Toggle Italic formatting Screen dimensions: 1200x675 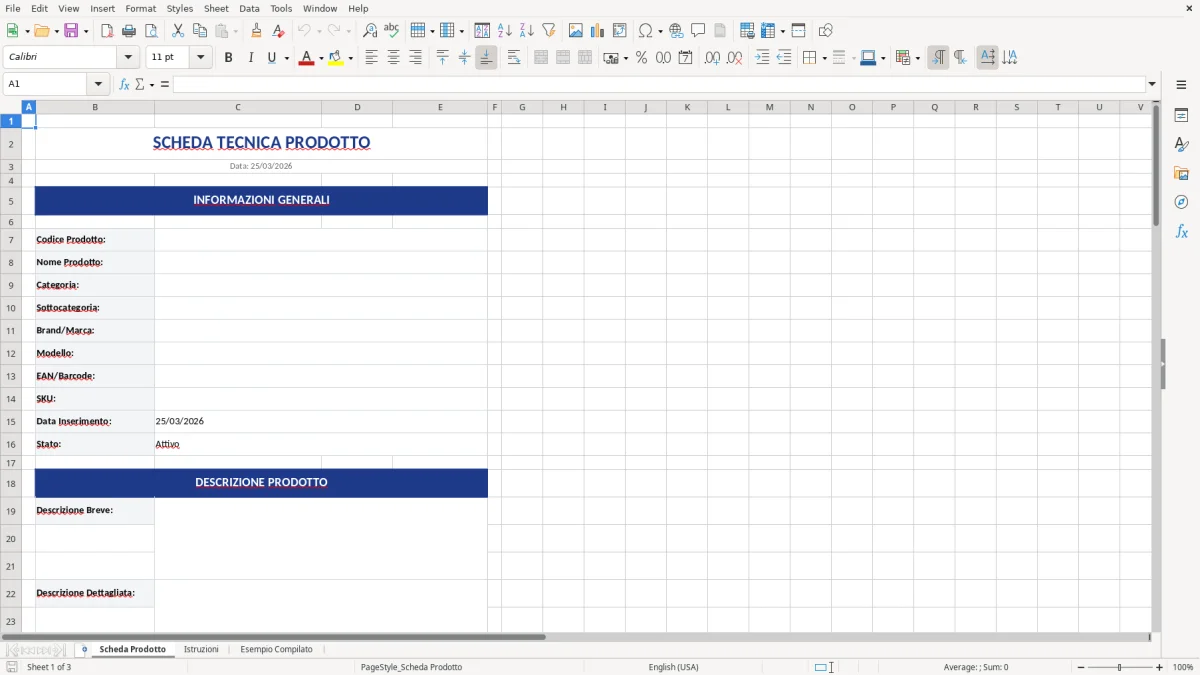[x=250, y=58]
